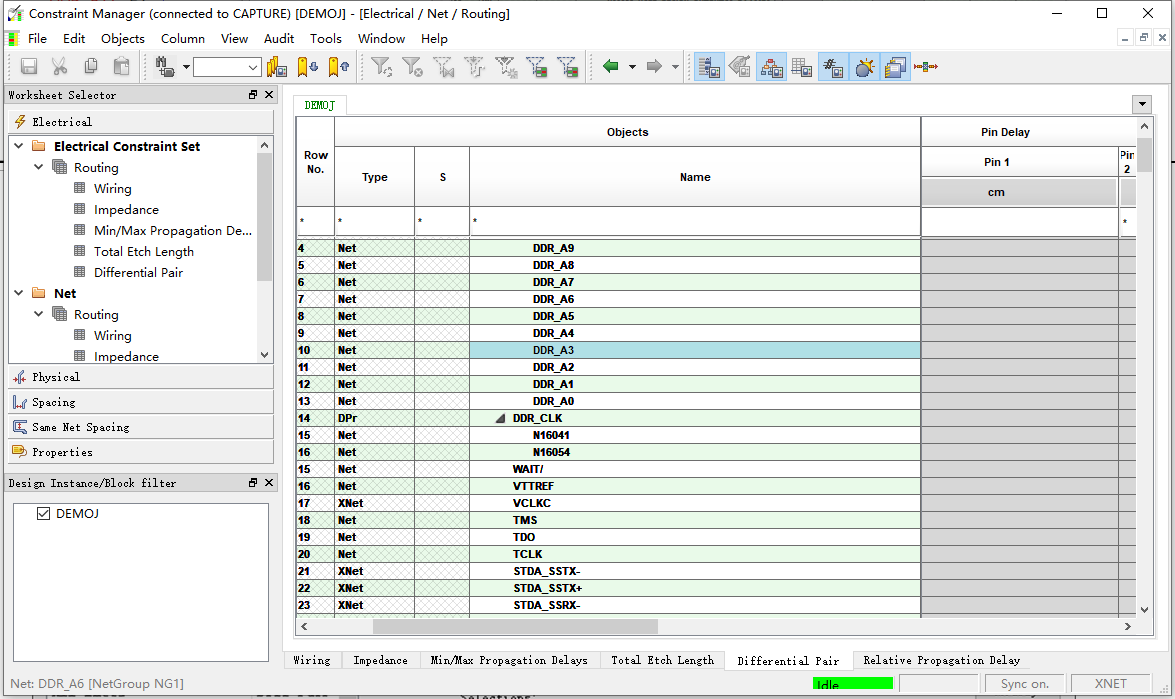Undock the Design Instance/Block filter panel
The width and height of the screenshot is (1175, 699).
pos(253,483)
